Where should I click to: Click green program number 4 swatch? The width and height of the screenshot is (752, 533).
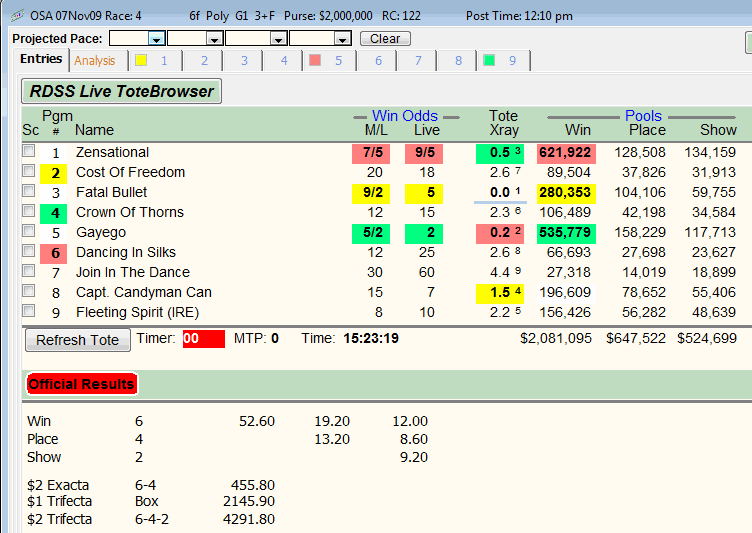54,213
